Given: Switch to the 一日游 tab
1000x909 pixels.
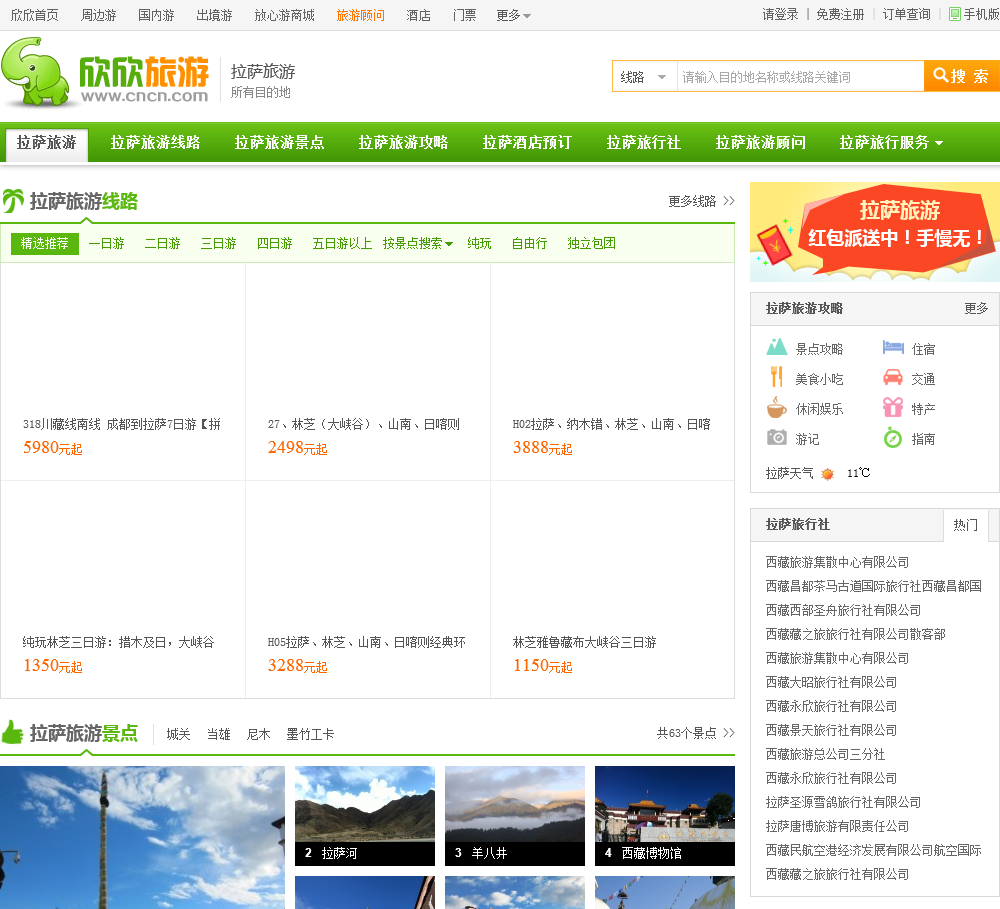Looking at the screenshot, I should (107, 243).
